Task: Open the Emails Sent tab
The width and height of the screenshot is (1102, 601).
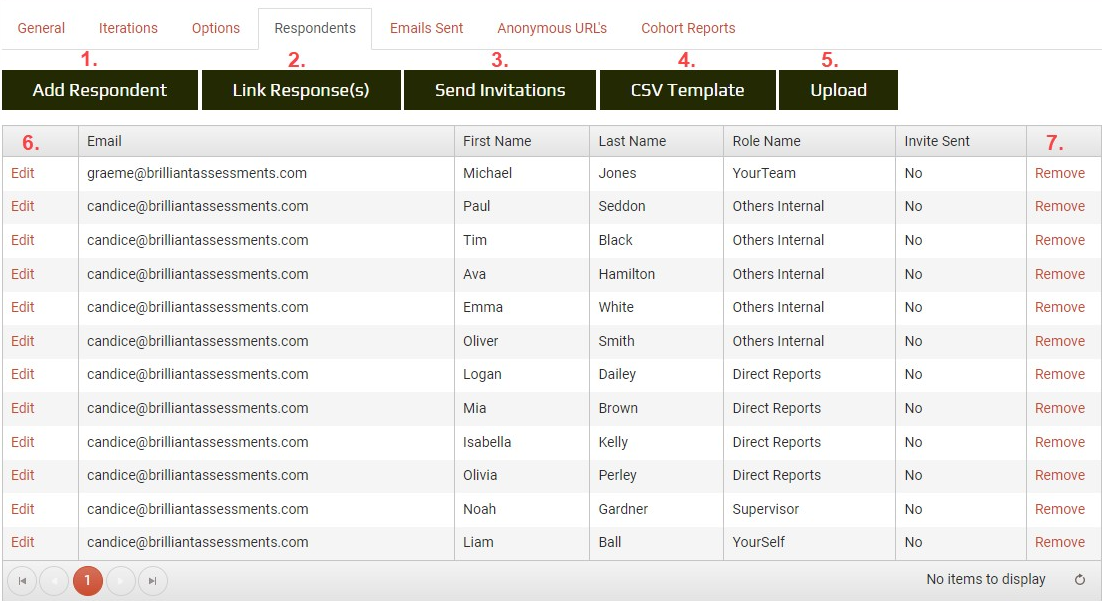Action: click(x=426, y=28)
